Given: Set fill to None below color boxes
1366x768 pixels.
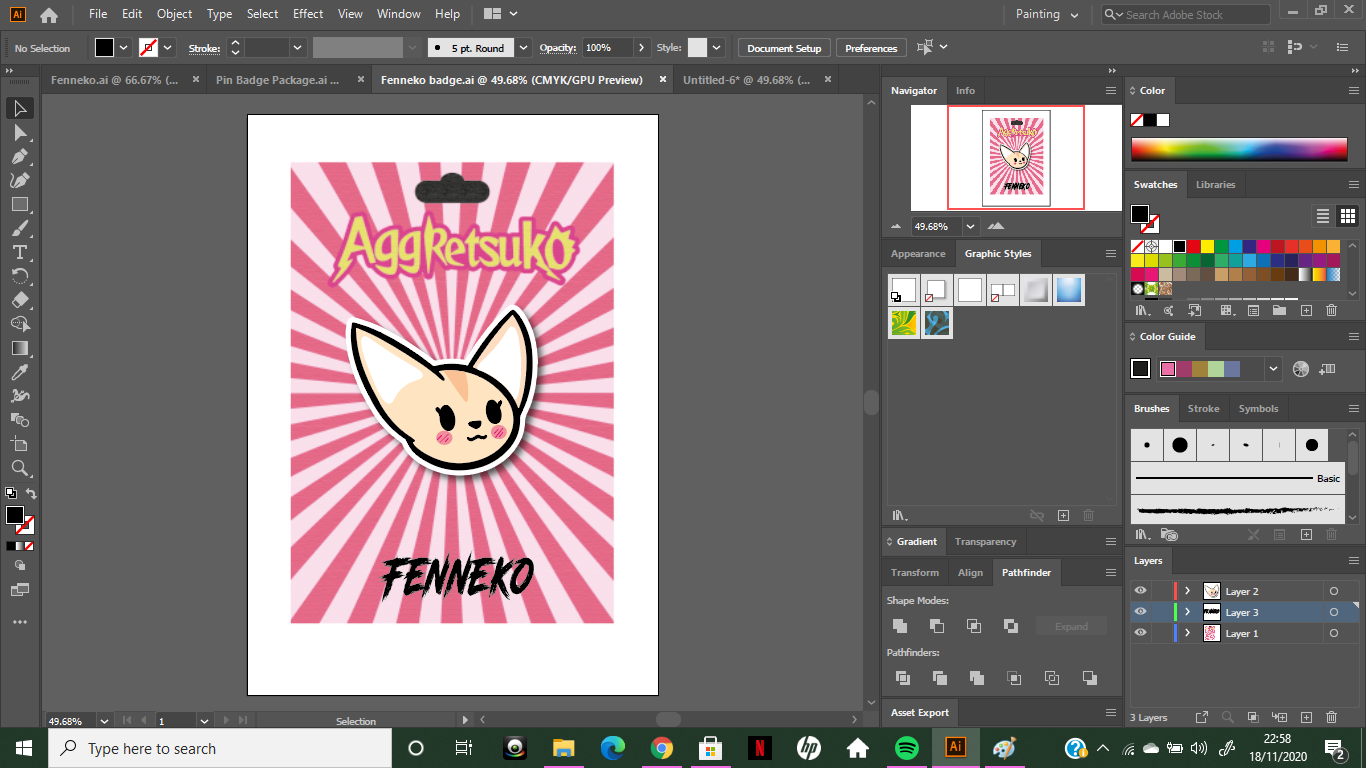Looking at the screenshot, I should point(30,546).
